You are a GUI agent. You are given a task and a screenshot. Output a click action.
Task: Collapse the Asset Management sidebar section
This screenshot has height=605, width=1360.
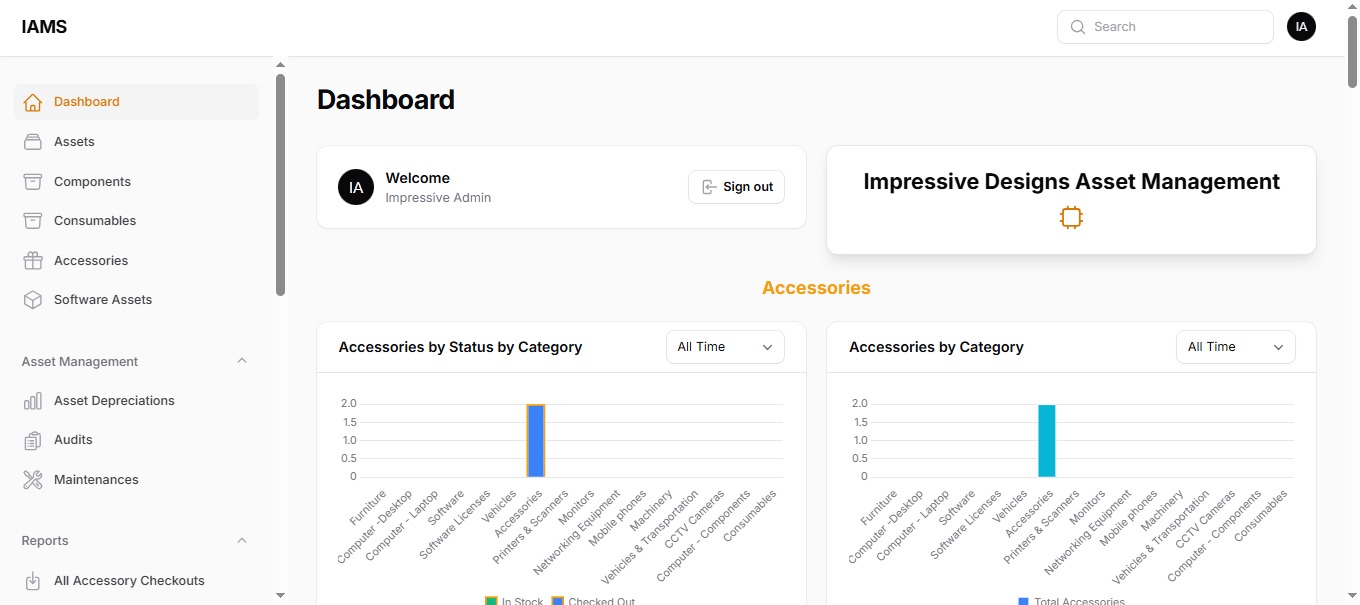[241, 361]
